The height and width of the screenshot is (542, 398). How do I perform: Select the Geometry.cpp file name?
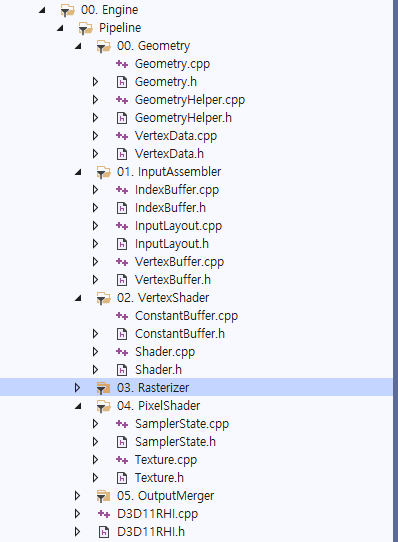pyautogui.click(x=172, y=64)
